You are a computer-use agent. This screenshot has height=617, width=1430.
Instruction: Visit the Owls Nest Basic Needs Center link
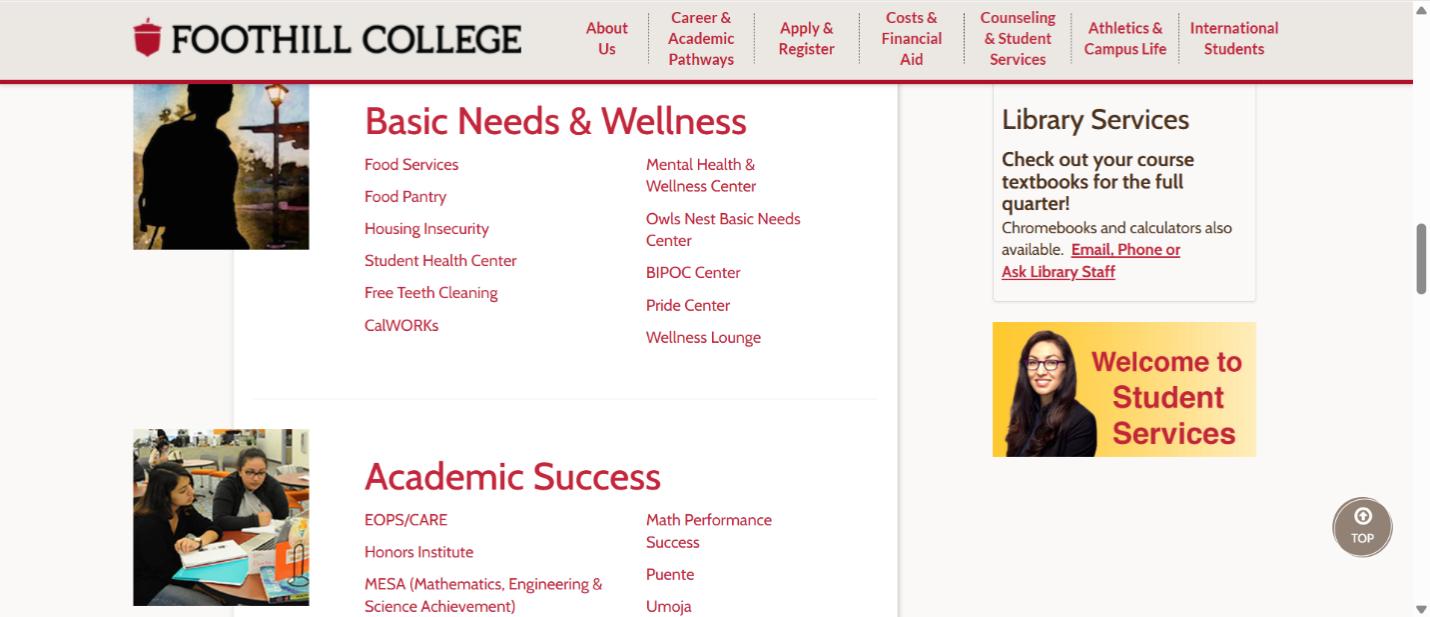pyautogui.click(x=722, y=229)
